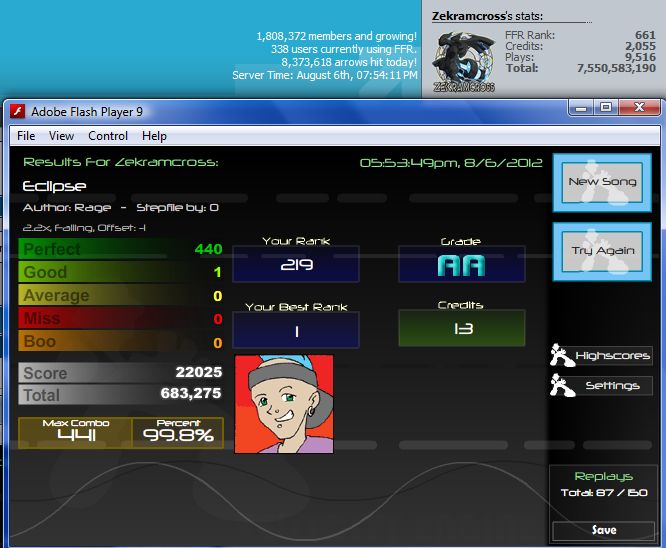Image resolution: width=666 pixels, height=548 pixels.
Task: Click the Try Again button
Action: coord(602,251)
